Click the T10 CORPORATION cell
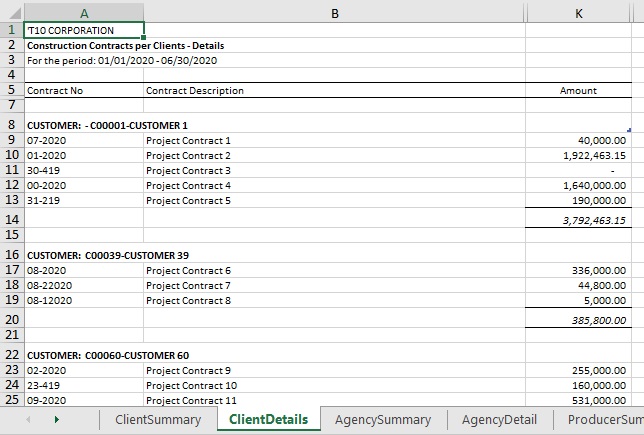The image size is (644, 435). 84,30
